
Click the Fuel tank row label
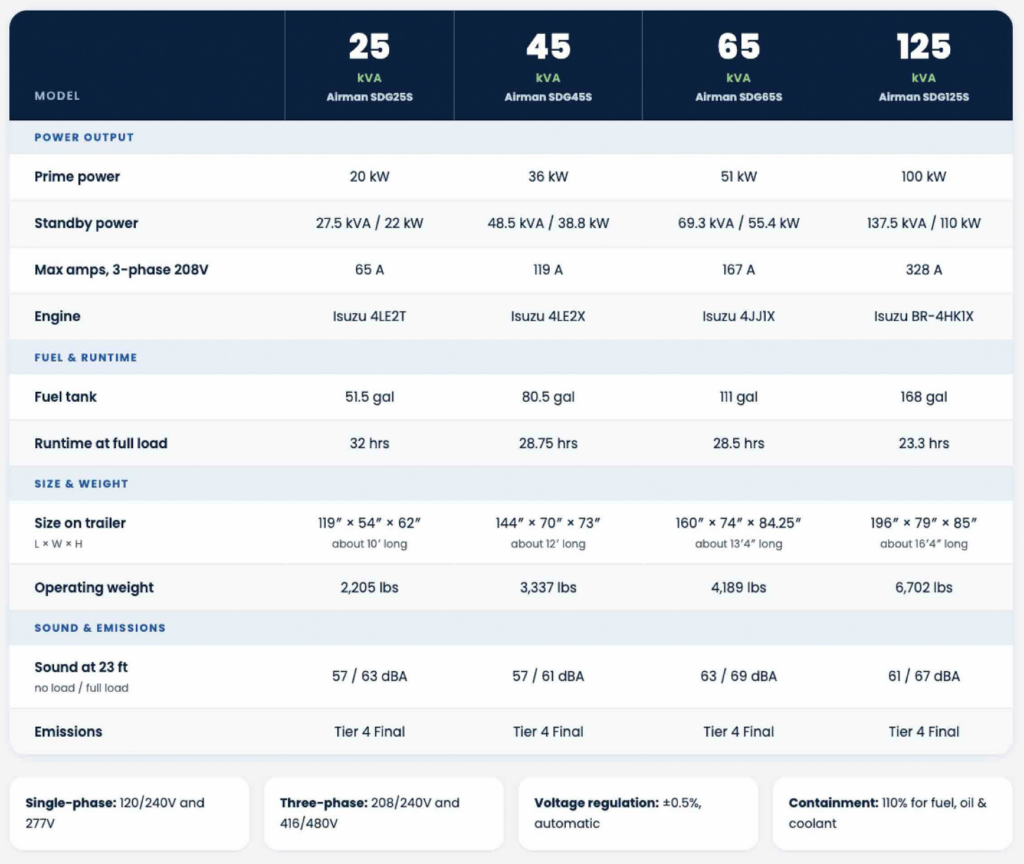click(x=65, y=397)
